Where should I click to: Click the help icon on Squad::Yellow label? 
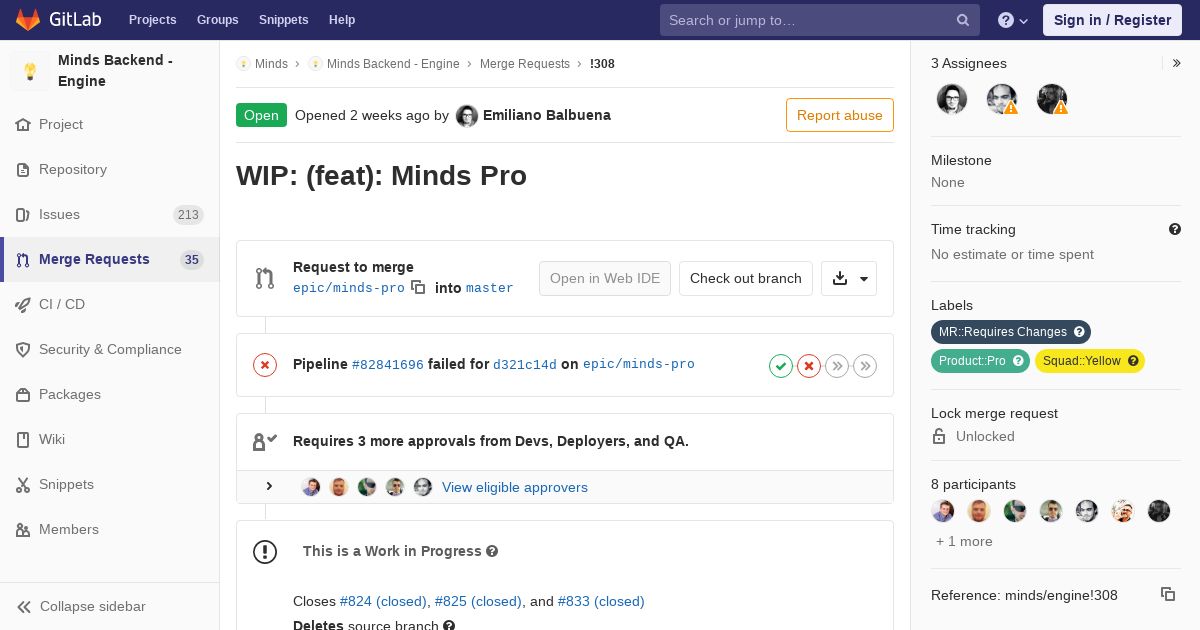(x=1133, y=361)
